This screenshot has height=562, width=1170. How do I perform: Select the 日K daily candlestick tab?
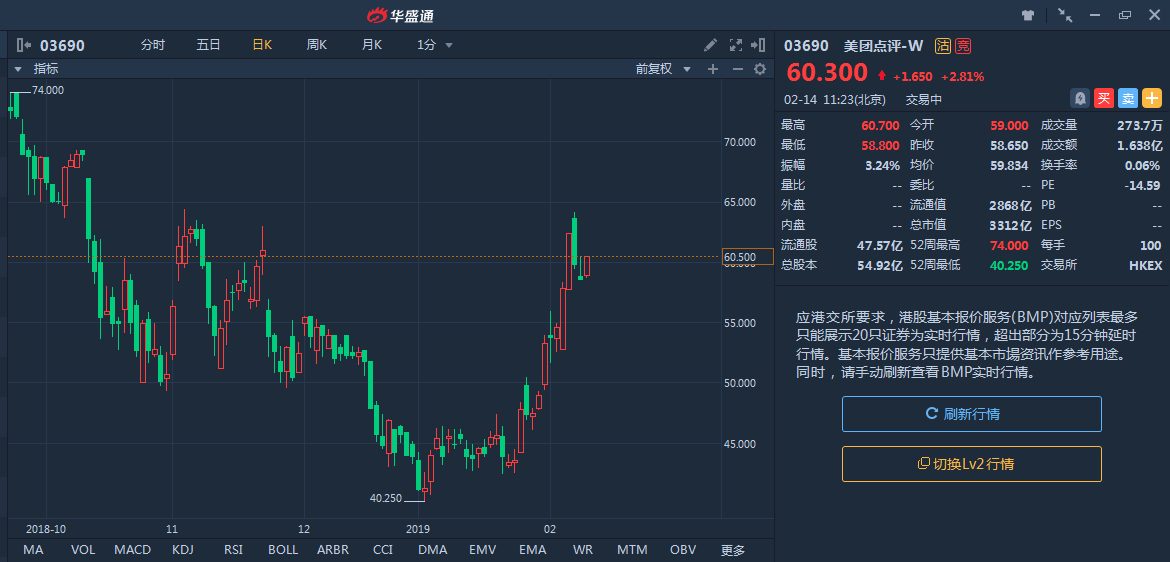(x=263, y=46)
